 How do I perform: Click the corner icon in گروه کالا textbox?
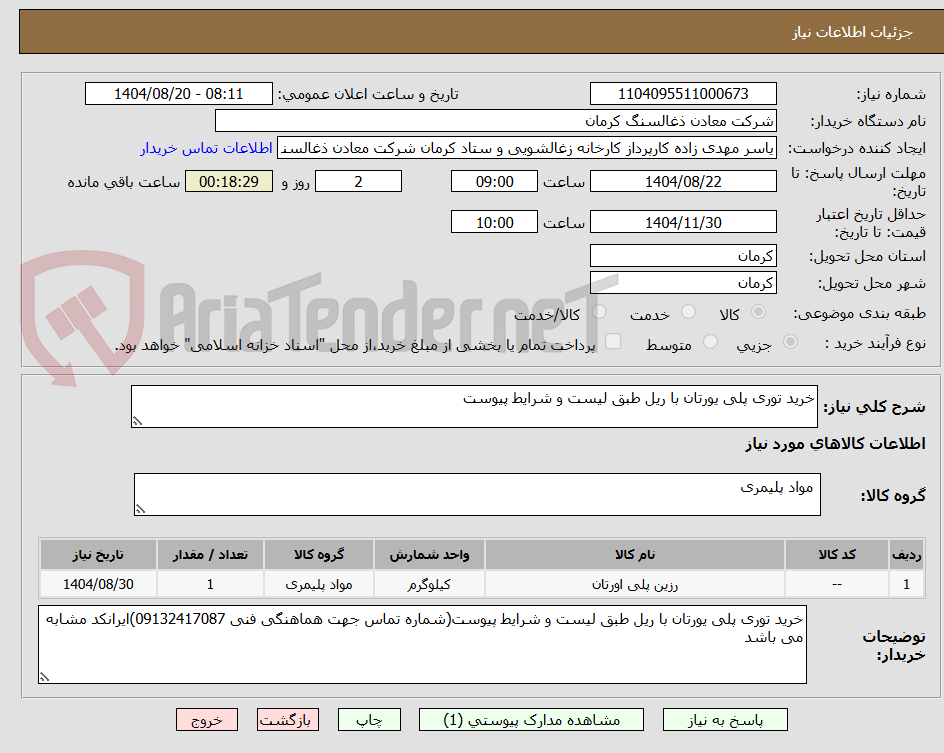(x=140, y=508)
